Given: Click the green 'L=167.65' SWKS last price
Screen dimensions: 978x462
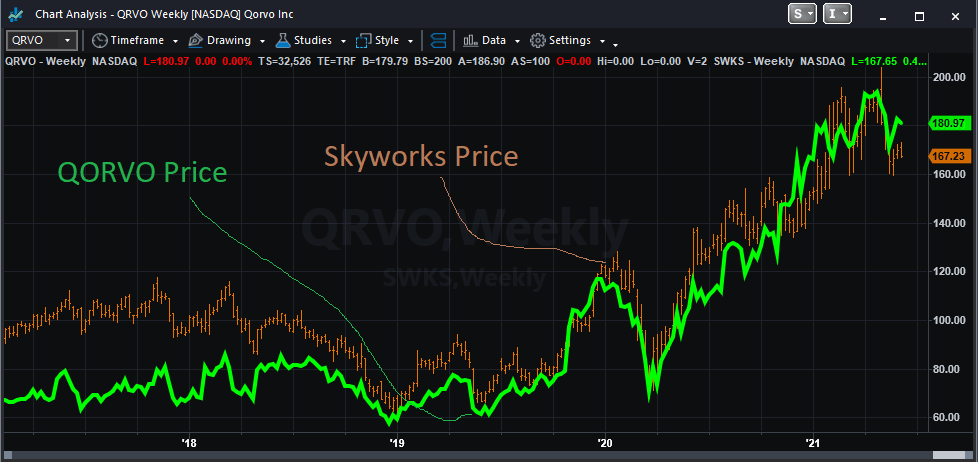Looking at the screenshot, I should 874,61.
